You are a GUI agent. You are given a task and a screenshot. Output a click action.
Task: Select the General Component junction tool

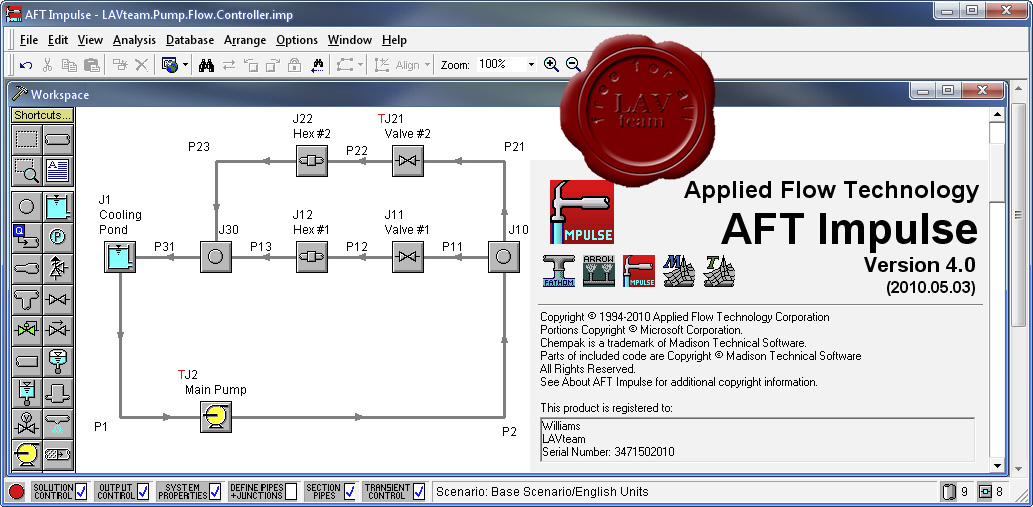[59, 392]
